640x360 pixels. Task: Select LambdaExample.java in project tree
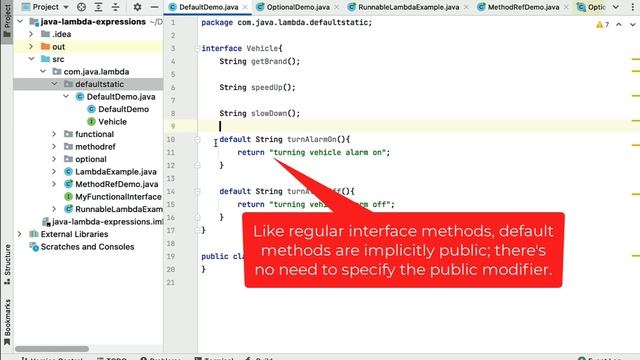click(111, 171)
